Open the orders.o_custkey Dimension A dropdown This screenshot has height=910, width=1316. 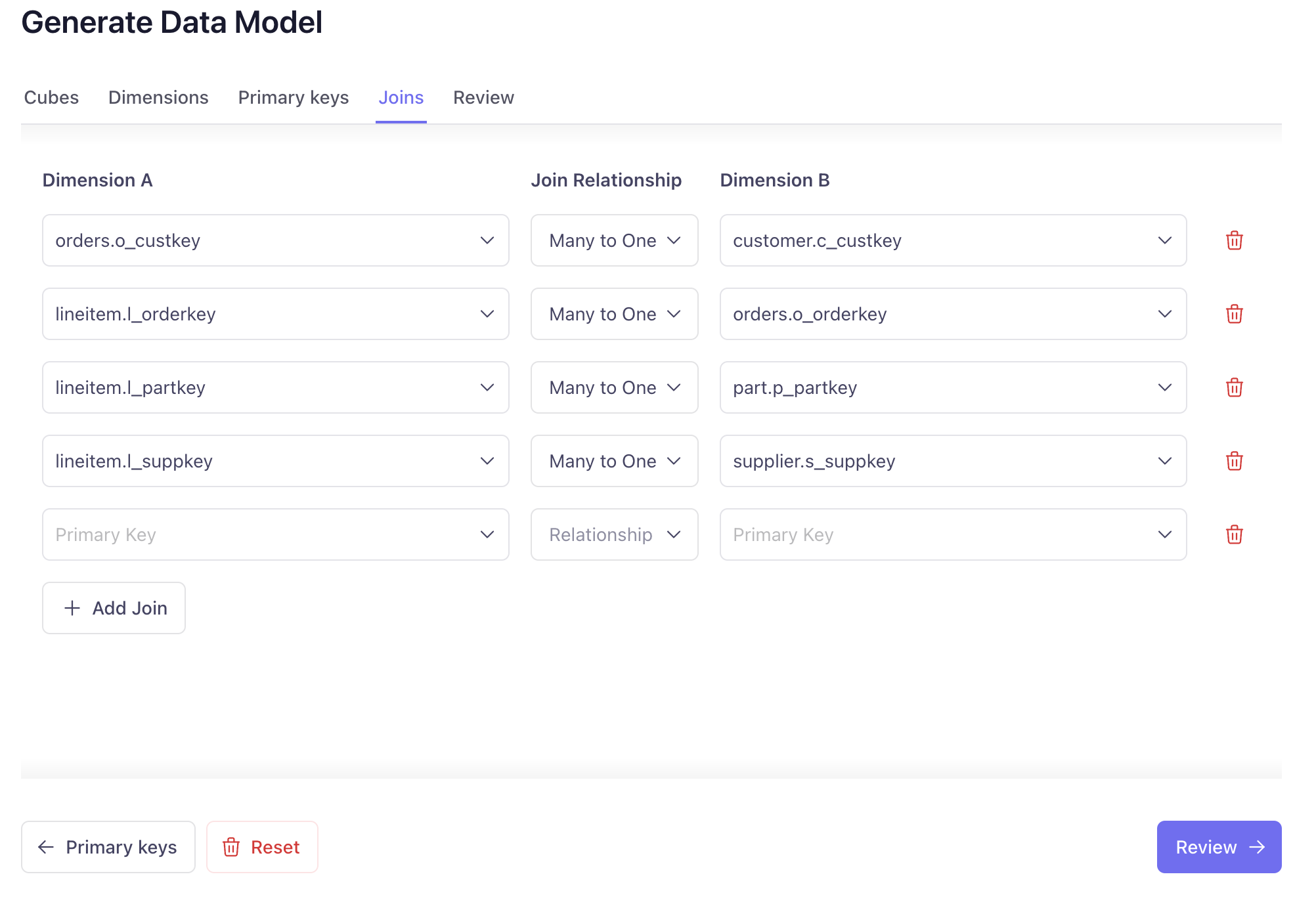tap(275, 240)
